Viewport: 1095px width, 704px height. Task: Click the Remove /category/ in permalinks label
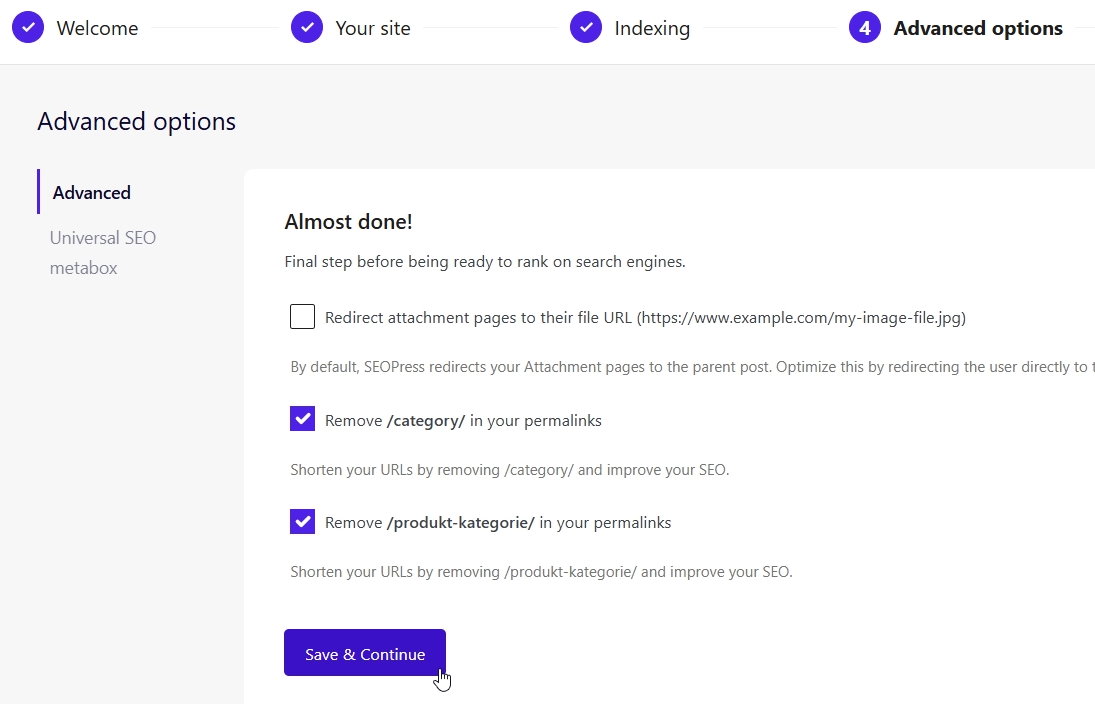pos(463,420)
